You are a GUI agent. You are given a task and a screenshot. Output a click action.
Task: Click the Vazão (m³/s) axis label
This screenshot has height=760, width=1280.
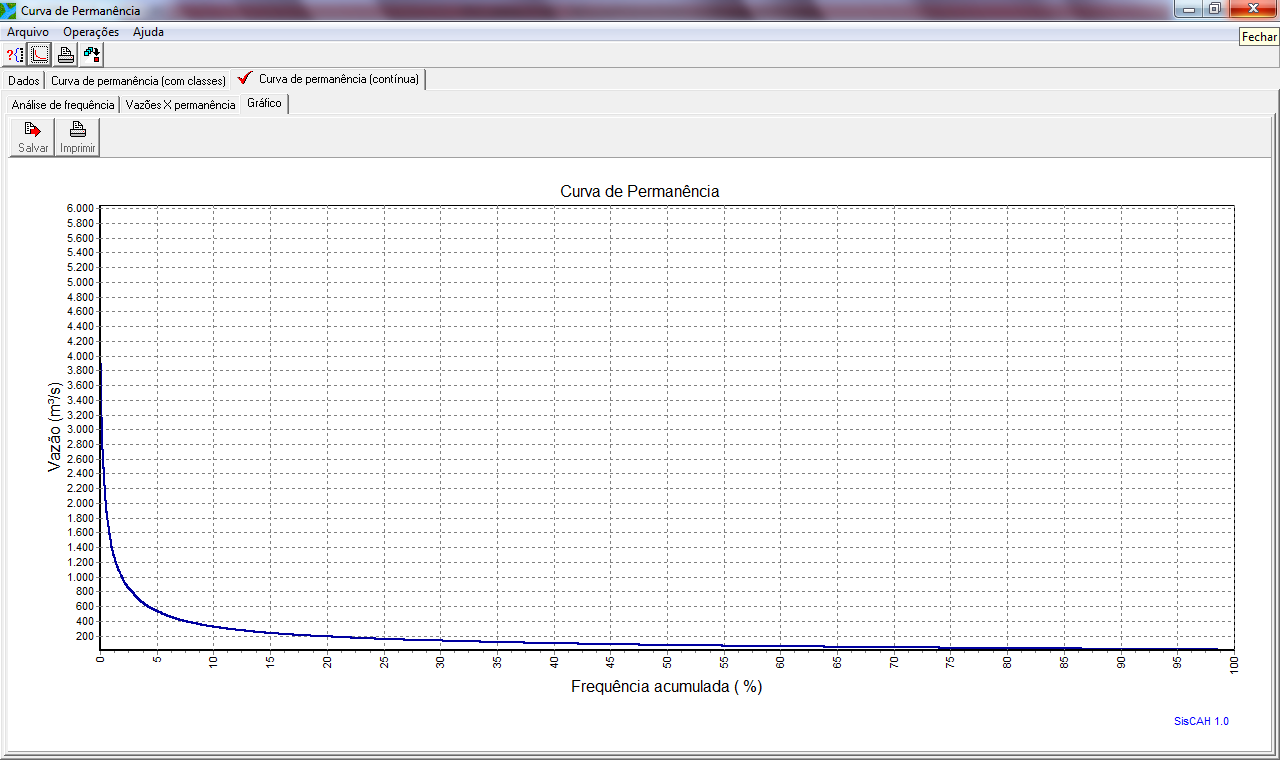coord(56,429)
